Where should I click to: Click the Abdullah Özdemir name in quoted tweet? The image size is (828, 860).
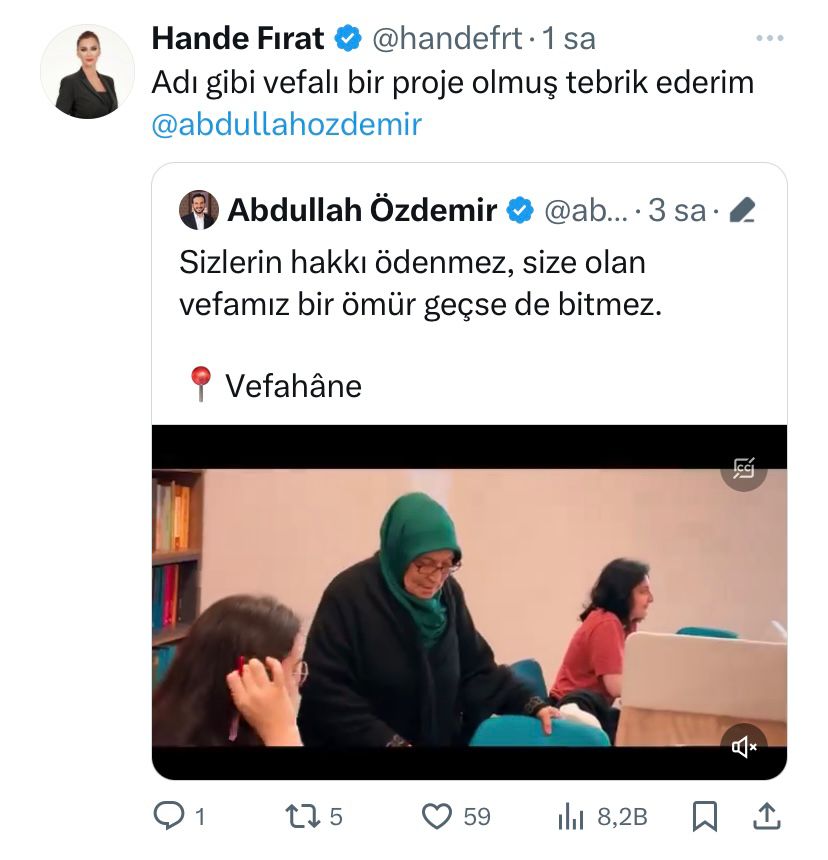[x=362, y=210]
